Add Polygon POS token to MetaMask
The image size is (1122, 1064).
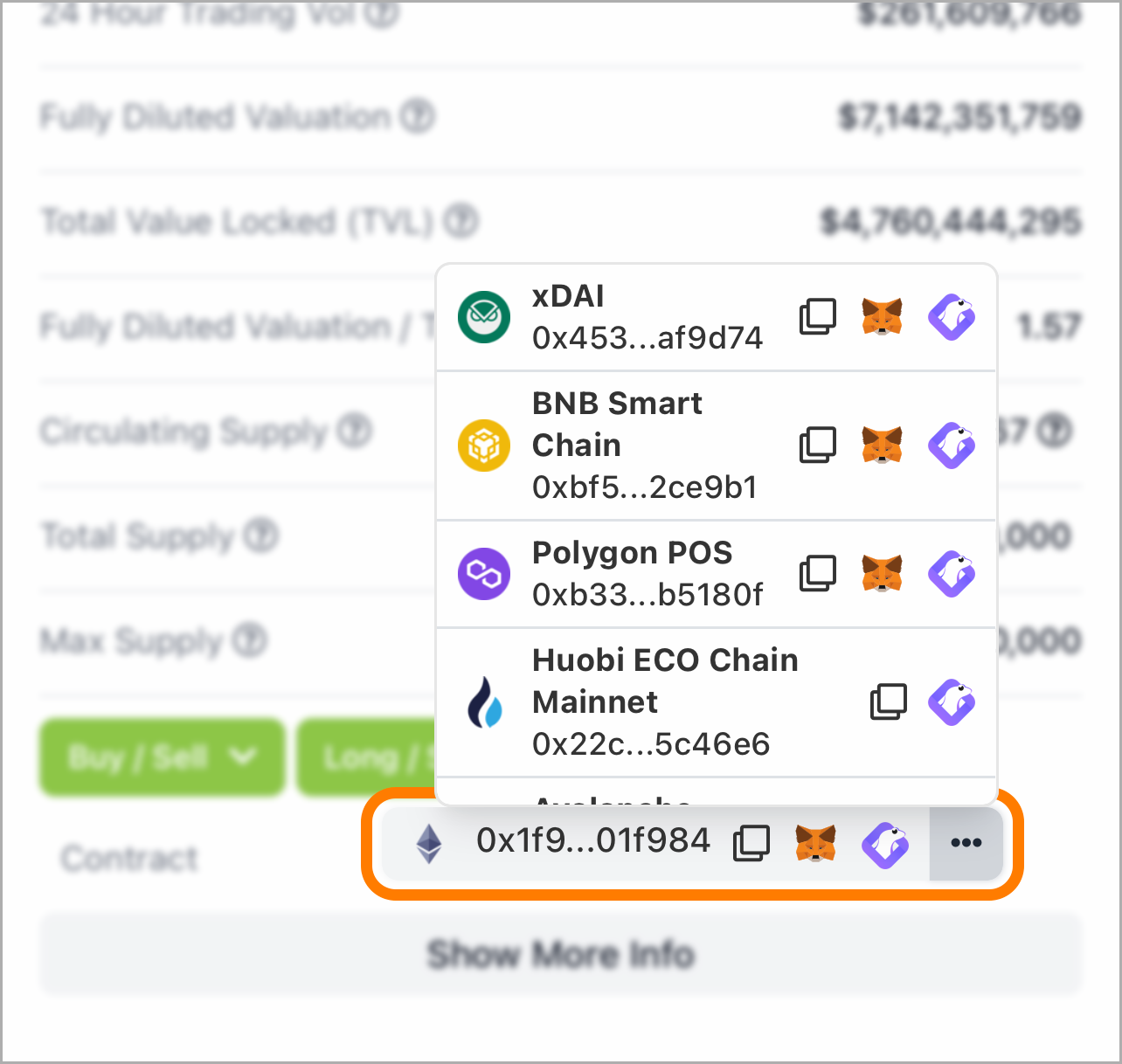pos(882,574)
